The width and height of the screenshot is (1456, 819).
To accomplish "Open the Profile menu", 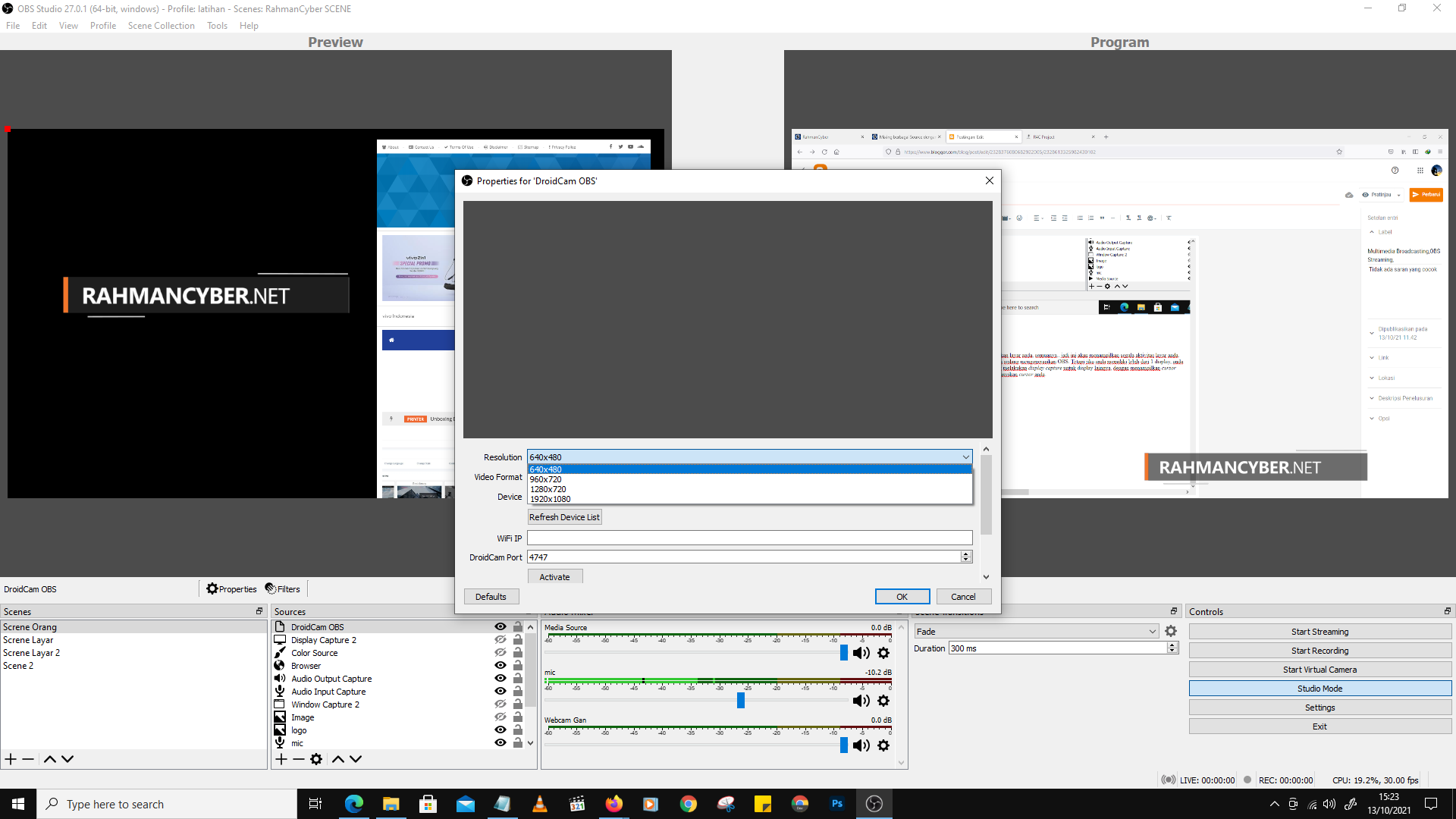I will [x=103, y=26].
